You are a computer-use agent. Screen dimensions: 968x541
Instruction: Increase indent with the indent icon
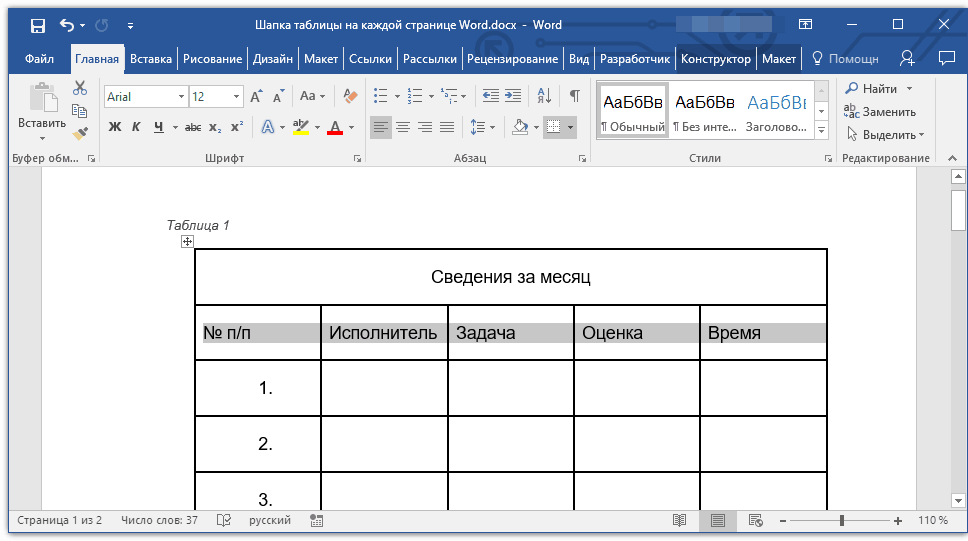click(513, 97)
